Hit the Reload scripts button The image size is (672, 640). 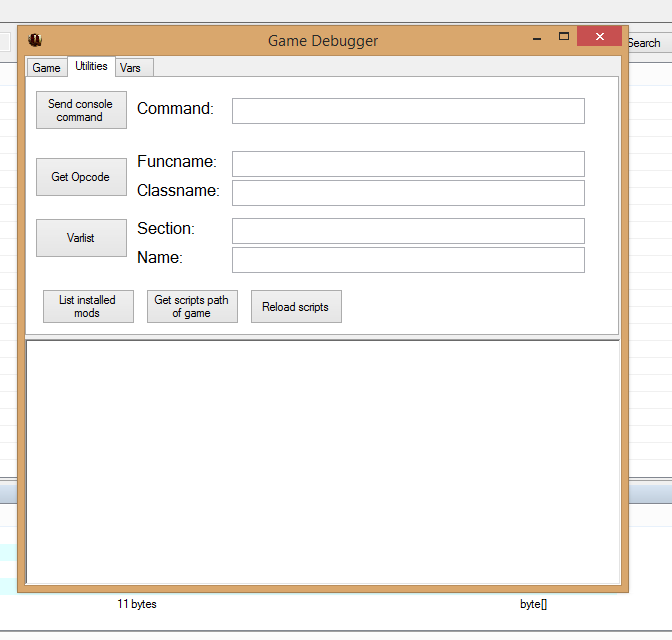click(x=295, y=307)
